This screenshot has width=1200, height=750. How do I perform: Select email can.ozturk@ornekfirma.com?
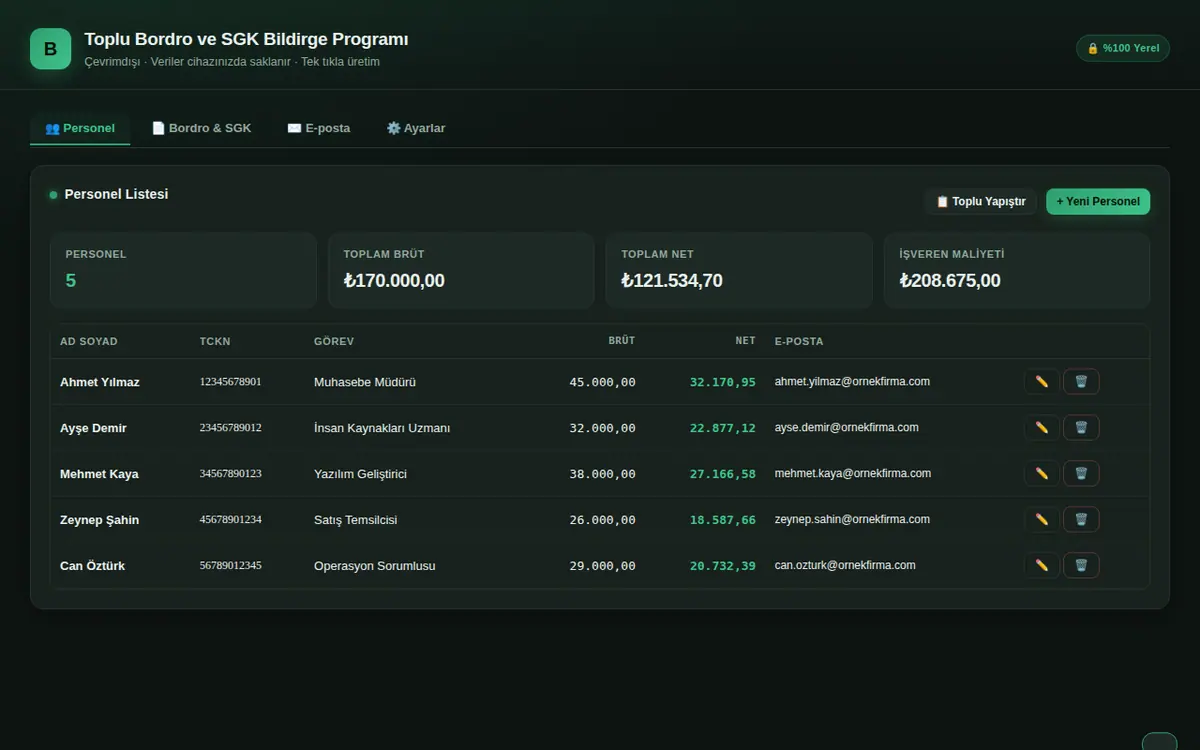845,566
